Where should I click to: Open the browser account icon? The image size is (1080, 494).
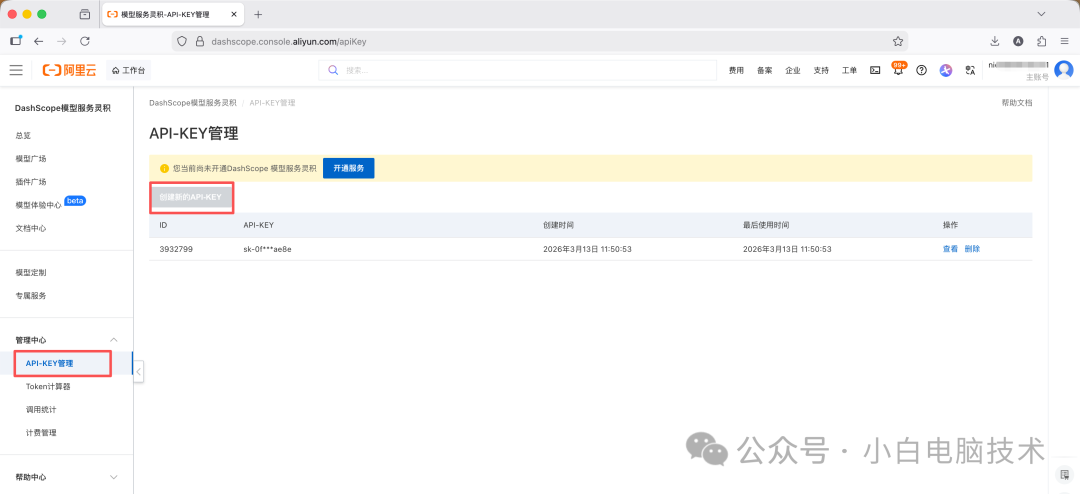click(1018, 41)
